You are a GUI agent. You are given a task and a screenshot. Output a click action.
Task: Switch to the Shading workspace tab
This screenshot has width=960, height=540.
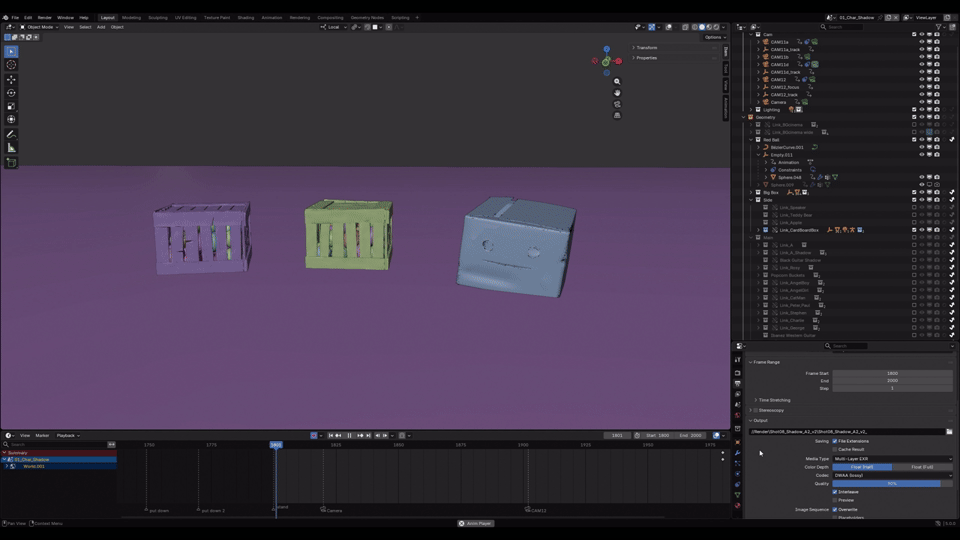tap(246, 18)
